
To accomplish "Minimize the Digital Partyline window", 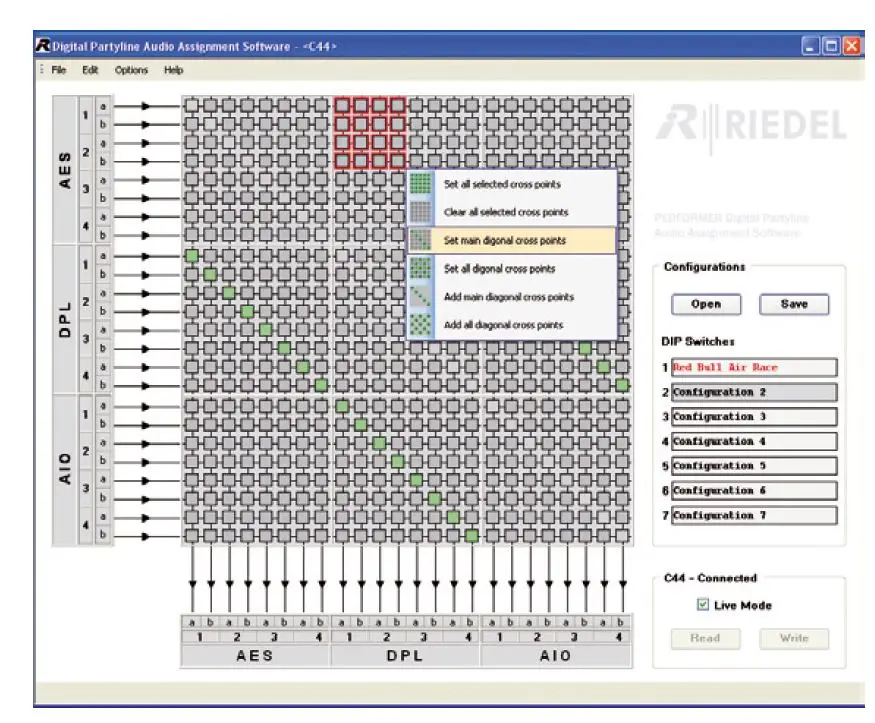I will (x=810, y=46).
